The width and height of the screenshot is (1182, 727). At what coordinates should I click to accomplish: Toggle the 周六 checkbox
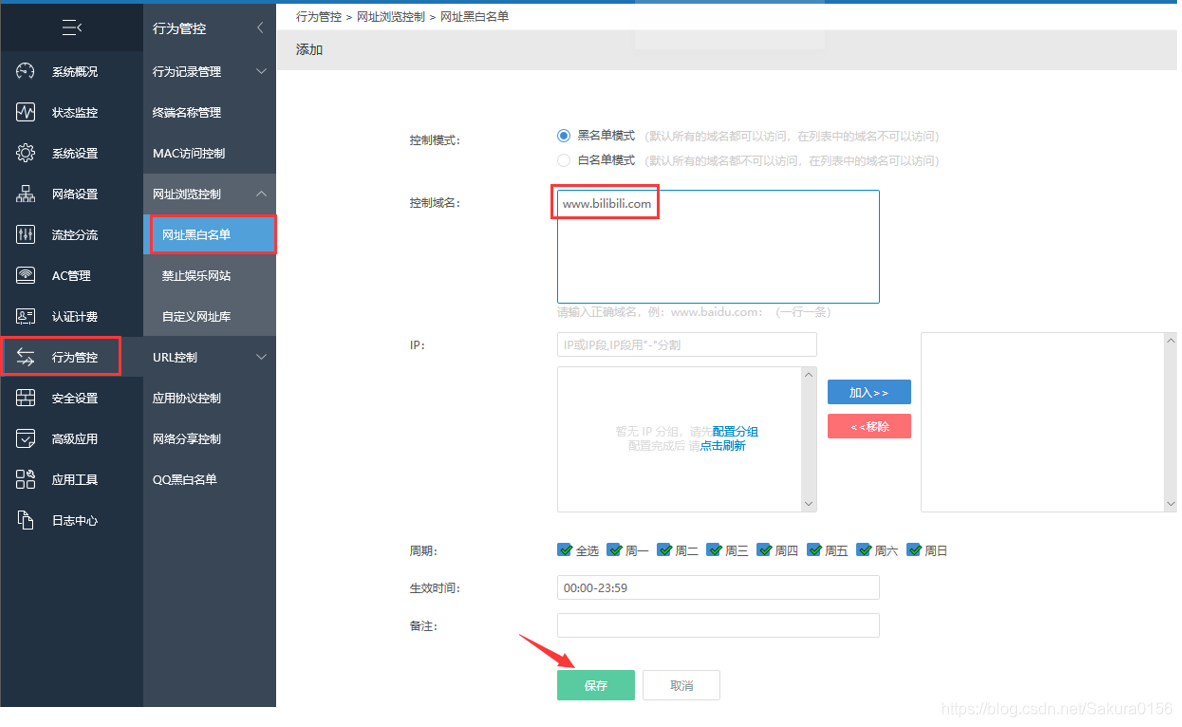(863, 550)
